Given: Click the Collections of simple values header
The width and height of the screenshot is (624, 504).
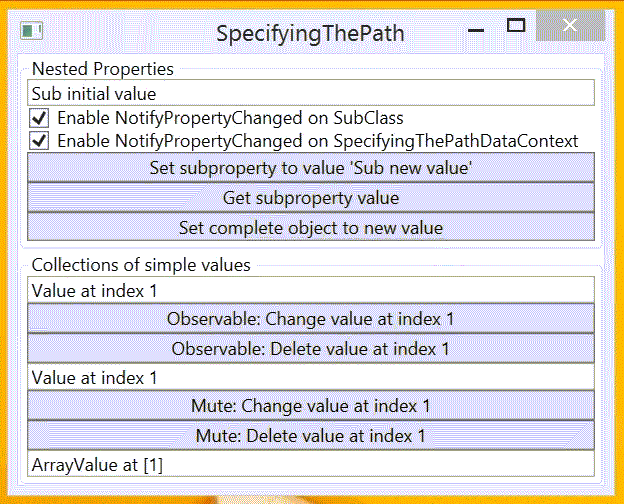Looking at the screenshot, I should (x=141, y=265).
